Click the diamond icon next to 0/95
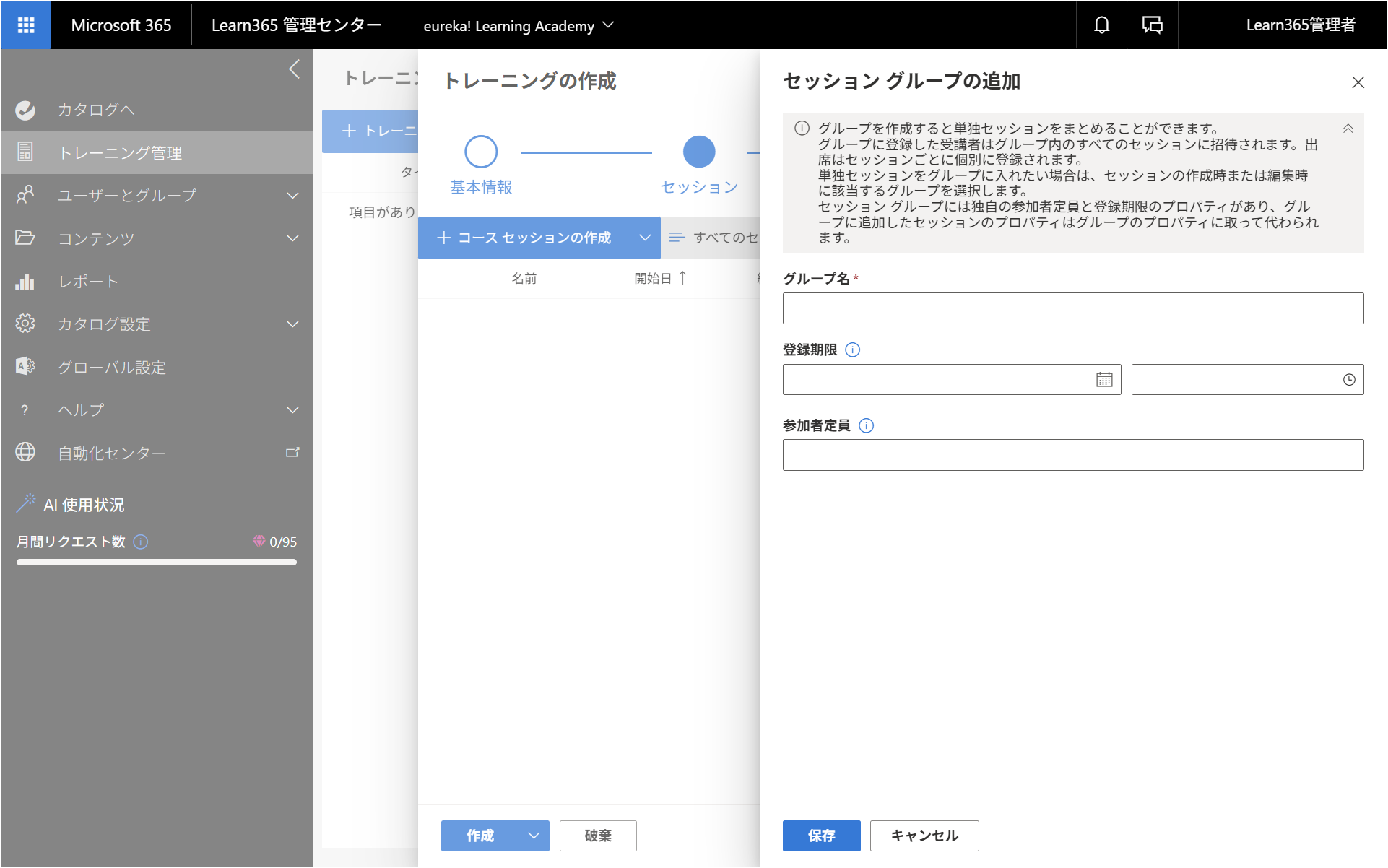The image size is (1388, 868). [x=259, y=541]
